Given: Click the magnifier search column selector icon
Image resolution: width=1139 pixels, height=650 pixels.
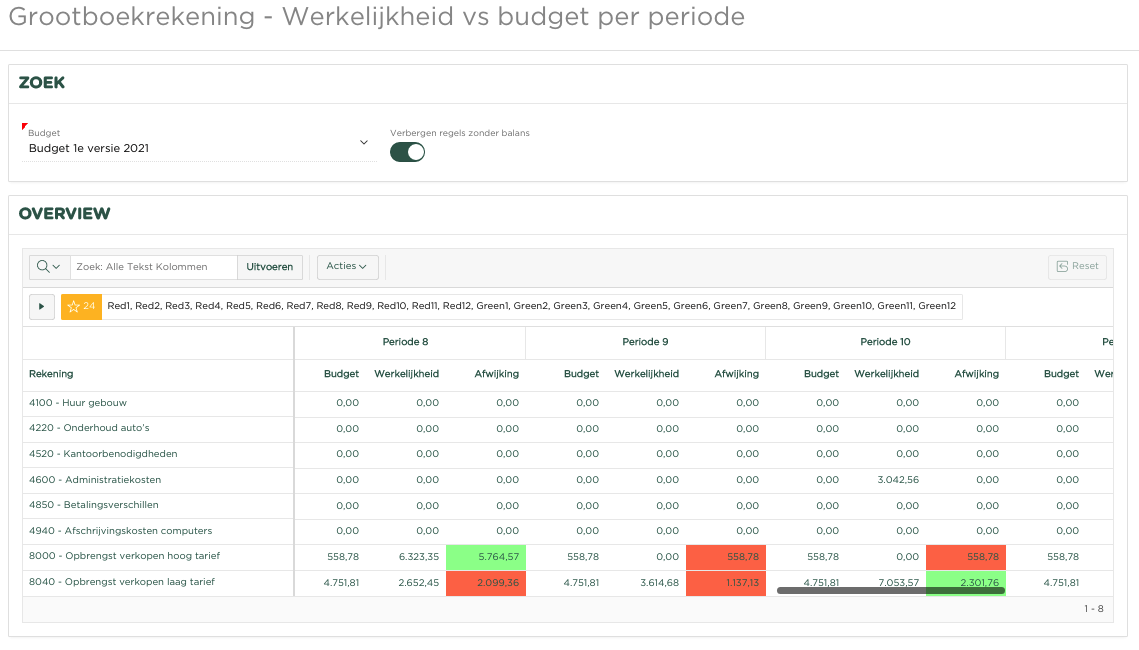Looking at the screenshot, I should coord(49,266).
